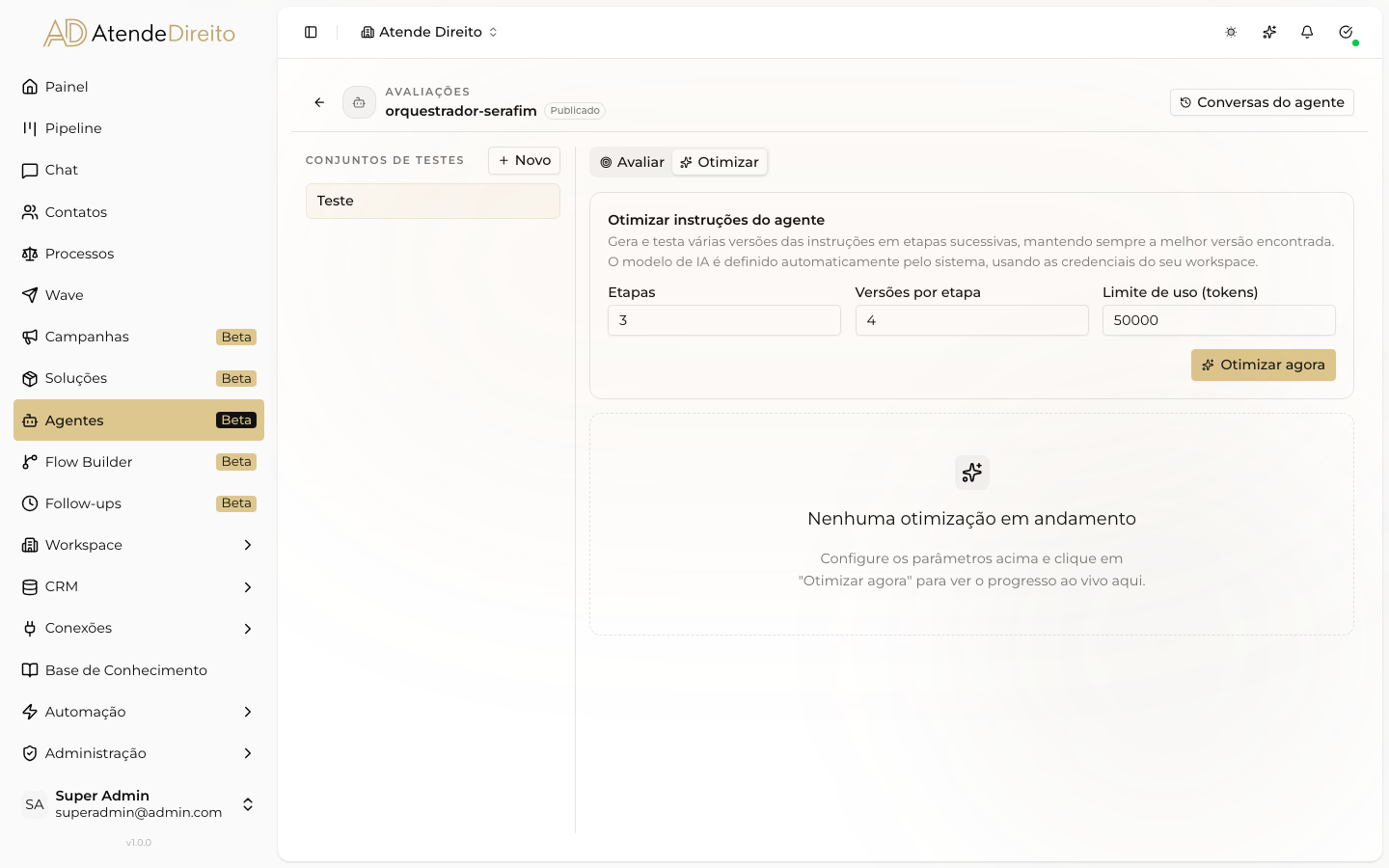Open Soluções beta section

[x=139, y=378]
